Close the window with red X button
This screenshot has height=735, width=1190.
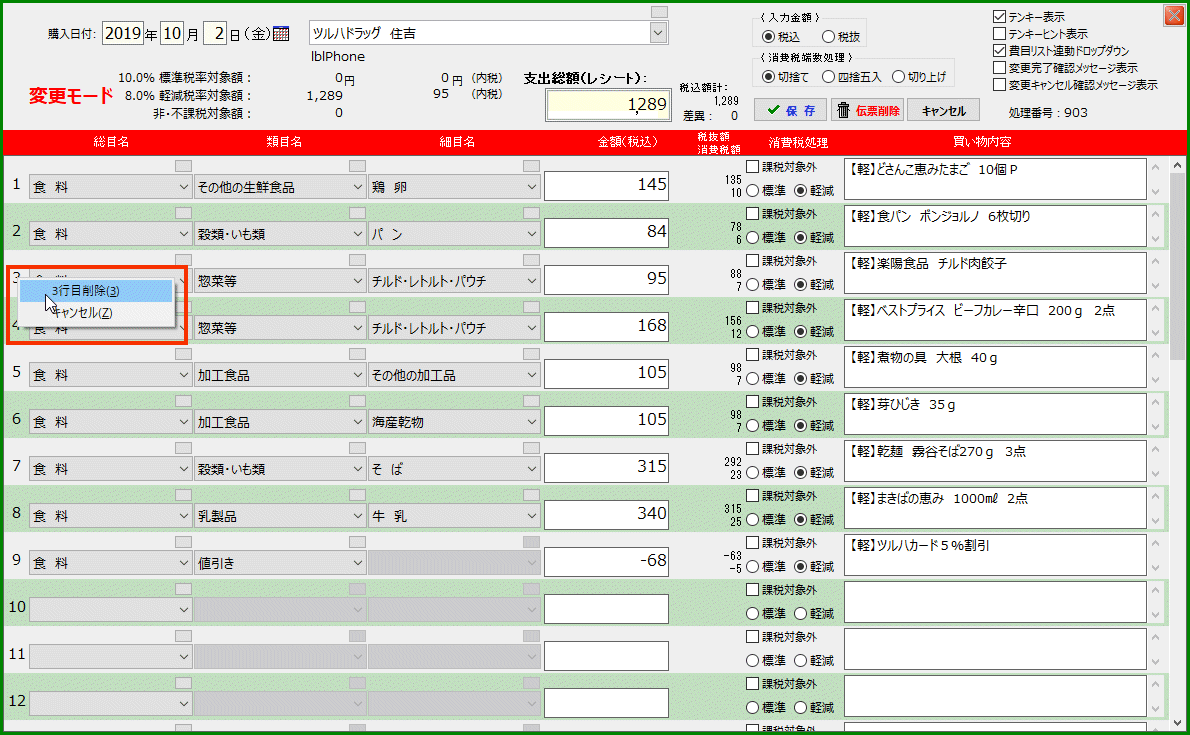pyautogui.click(x=1173, y=15)
